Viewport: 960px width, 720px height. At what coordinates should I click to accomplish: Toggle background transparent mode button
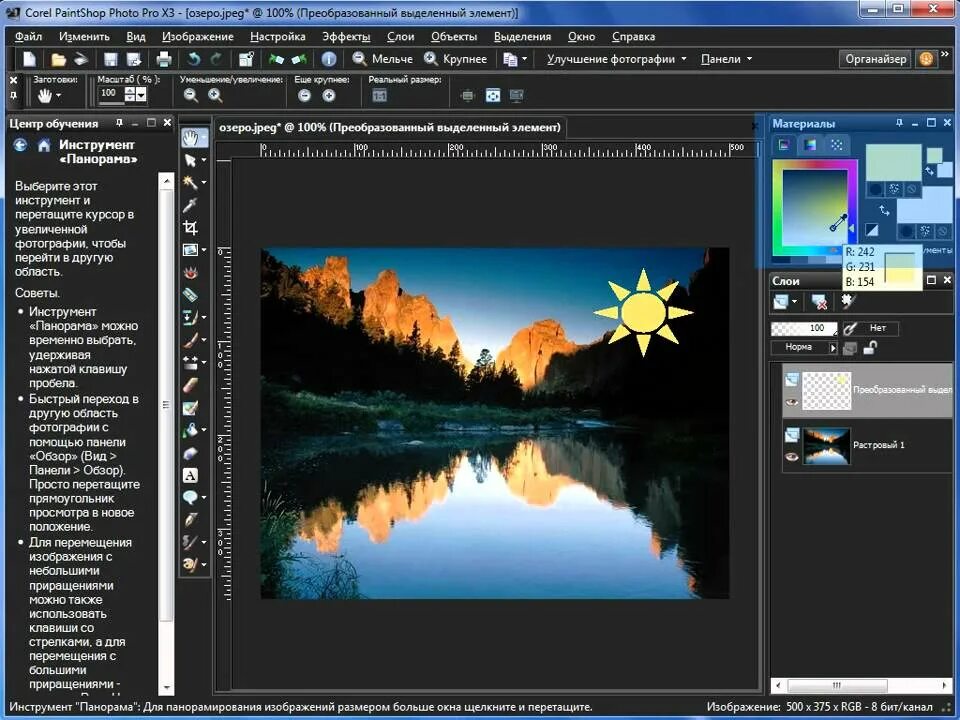(943, 231)
